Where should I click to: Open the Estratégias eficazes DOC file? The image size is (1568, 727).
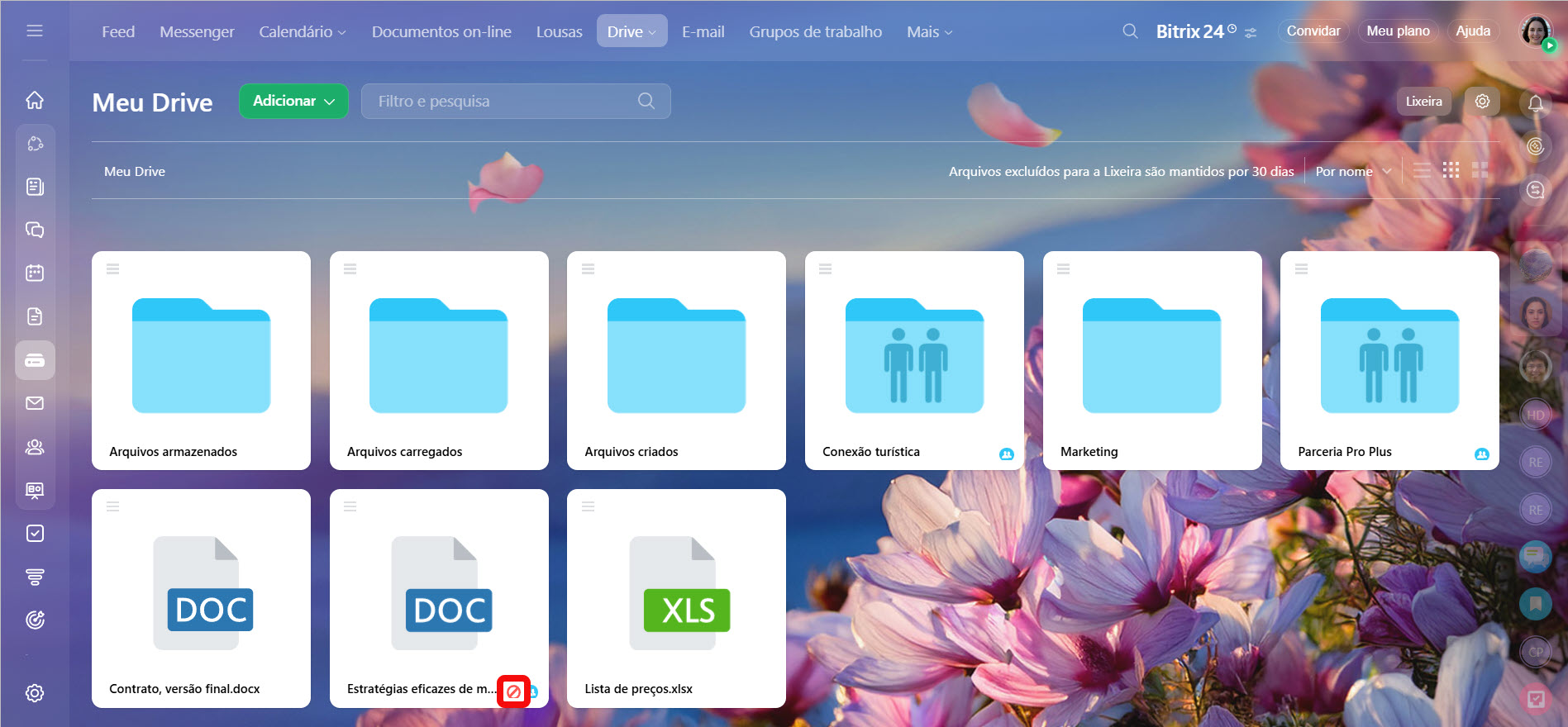(439, 598)
